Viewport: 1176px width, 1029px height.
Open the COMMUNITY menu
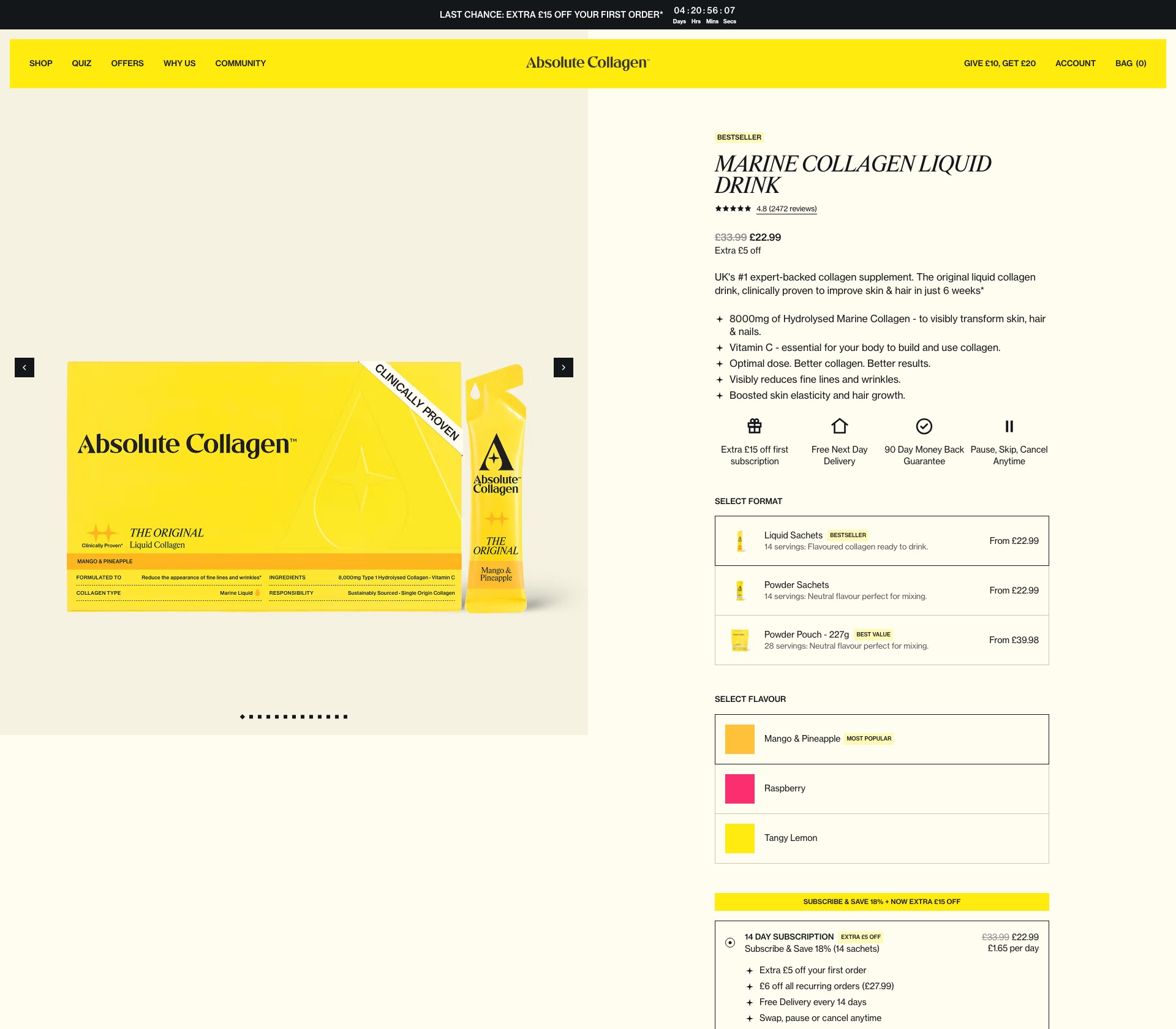coord(241,63)
